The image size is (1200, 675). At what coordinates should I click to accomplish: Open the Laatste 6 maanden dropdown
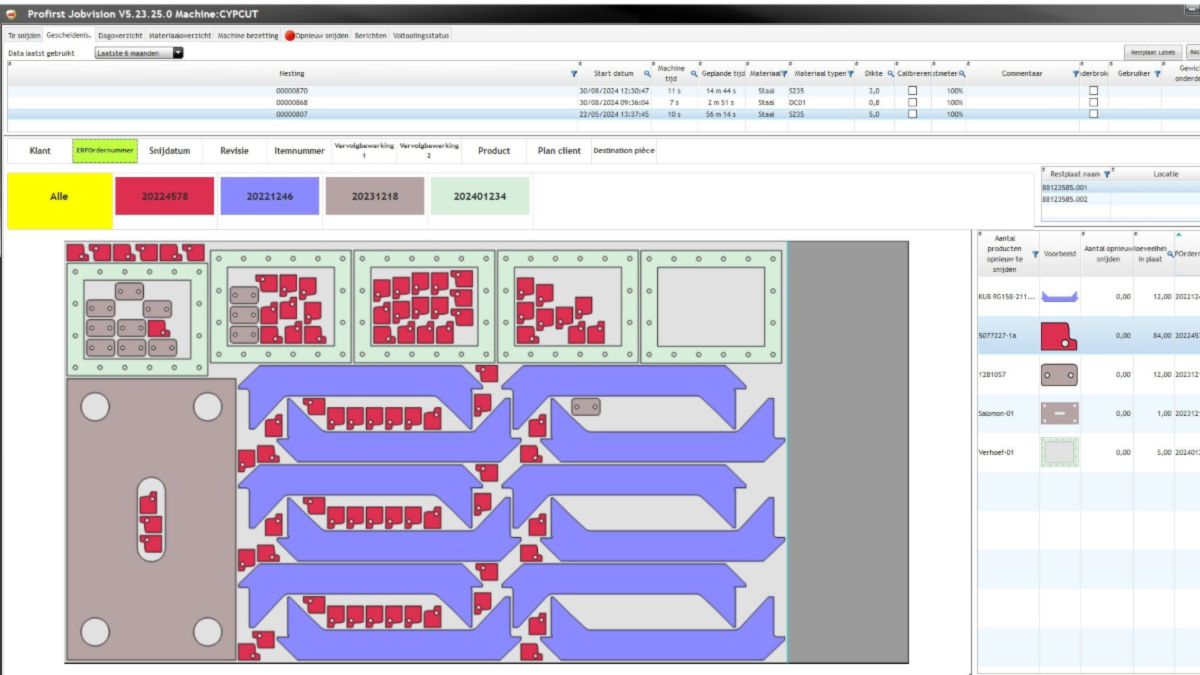click(180, 52)
